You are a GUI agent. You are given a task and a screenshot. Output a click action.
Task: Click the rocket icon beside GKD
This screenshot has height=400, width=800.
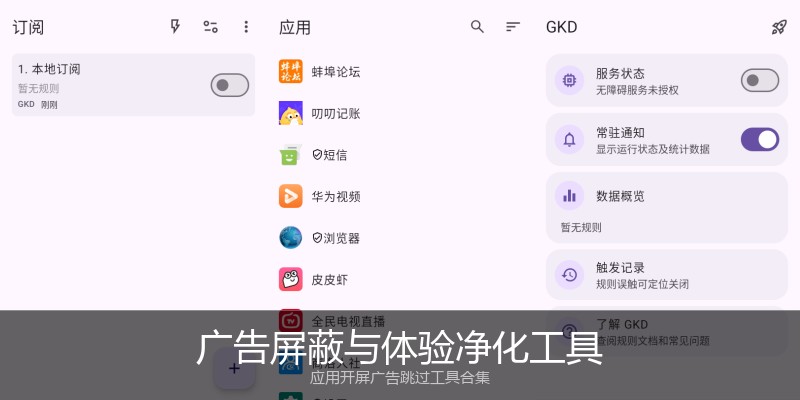[779, 27]
